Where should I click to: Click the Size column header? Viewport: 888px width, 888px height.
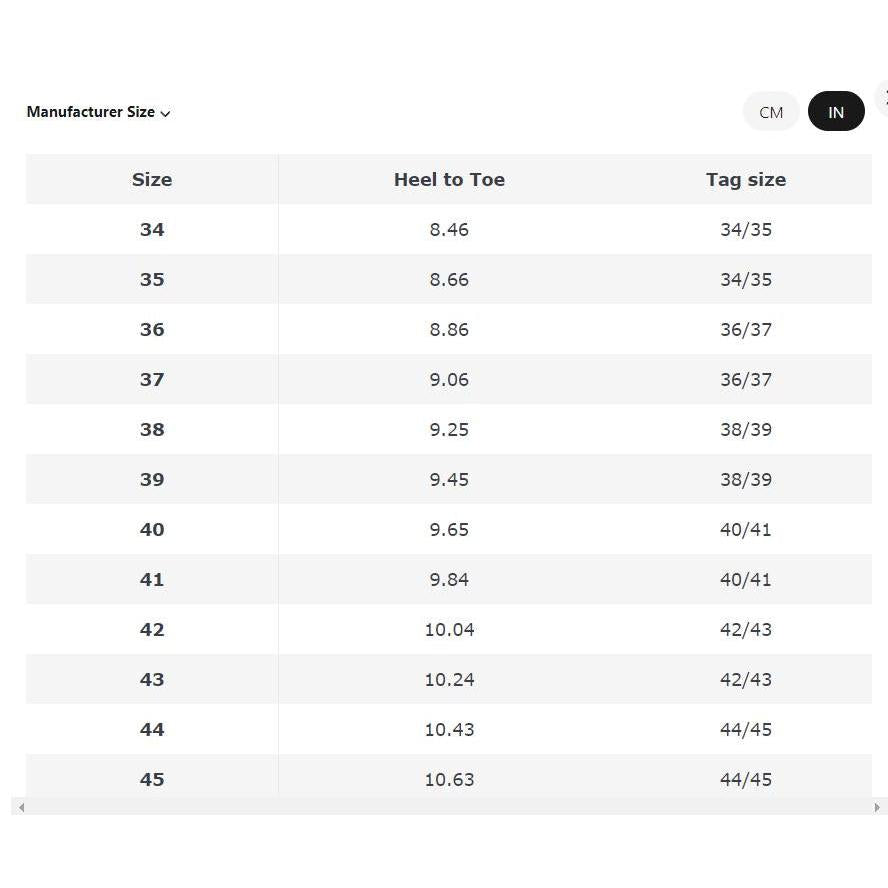pyautogui.click(x=152, y=180)
